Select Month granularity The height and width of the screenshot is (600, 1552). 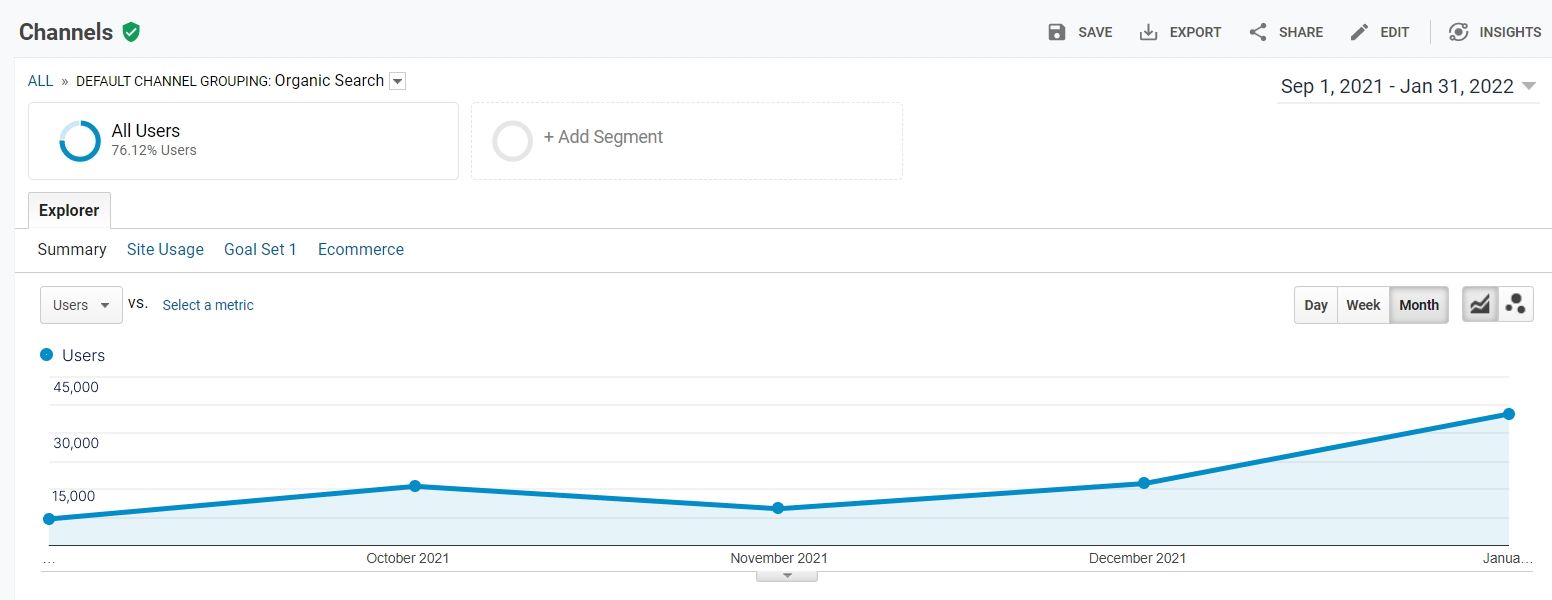[x=1419, y=305]
